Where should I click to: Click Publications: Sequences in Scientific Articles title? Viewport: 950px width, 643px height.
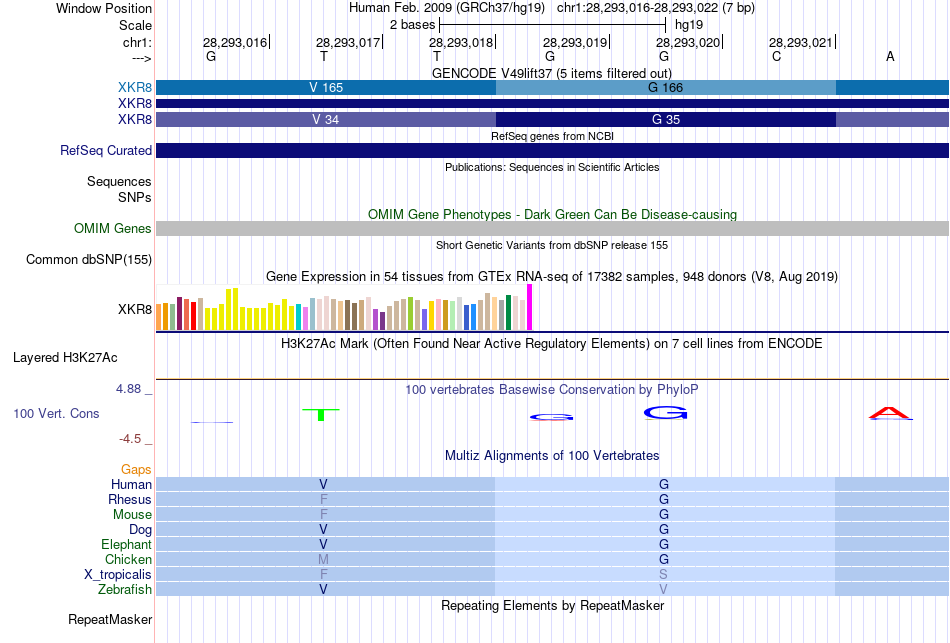pyautogui.click(x=552, y=167)
